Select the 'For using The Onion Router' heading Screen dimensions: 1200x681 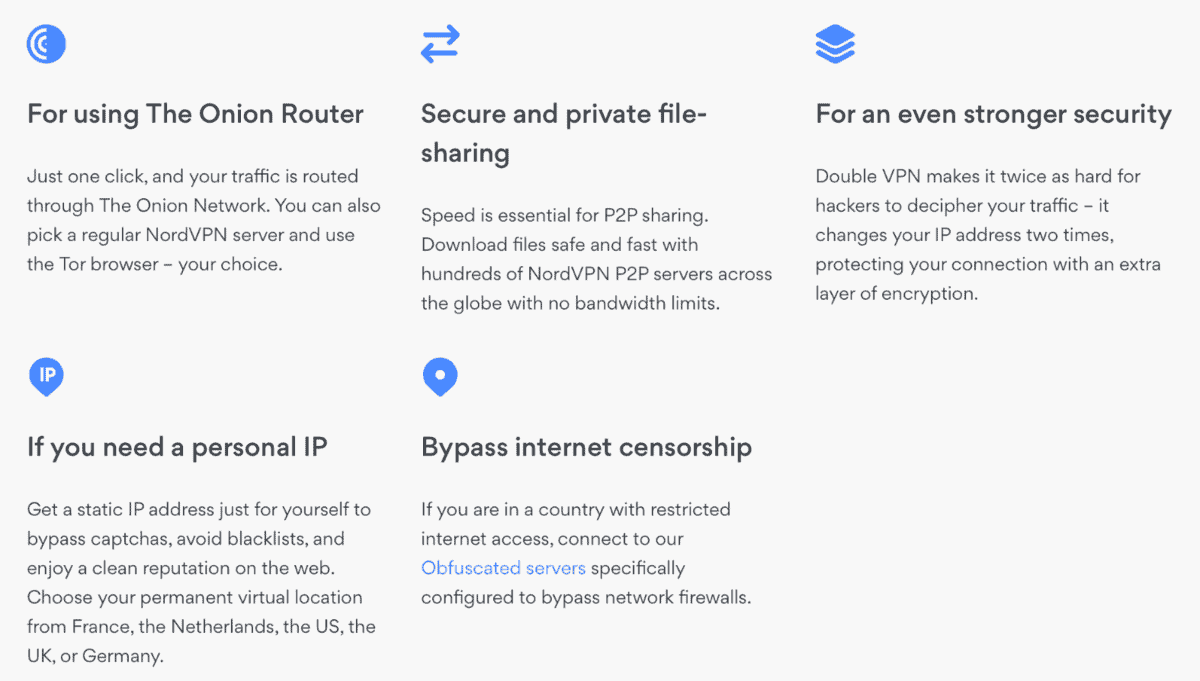point(195,113)
